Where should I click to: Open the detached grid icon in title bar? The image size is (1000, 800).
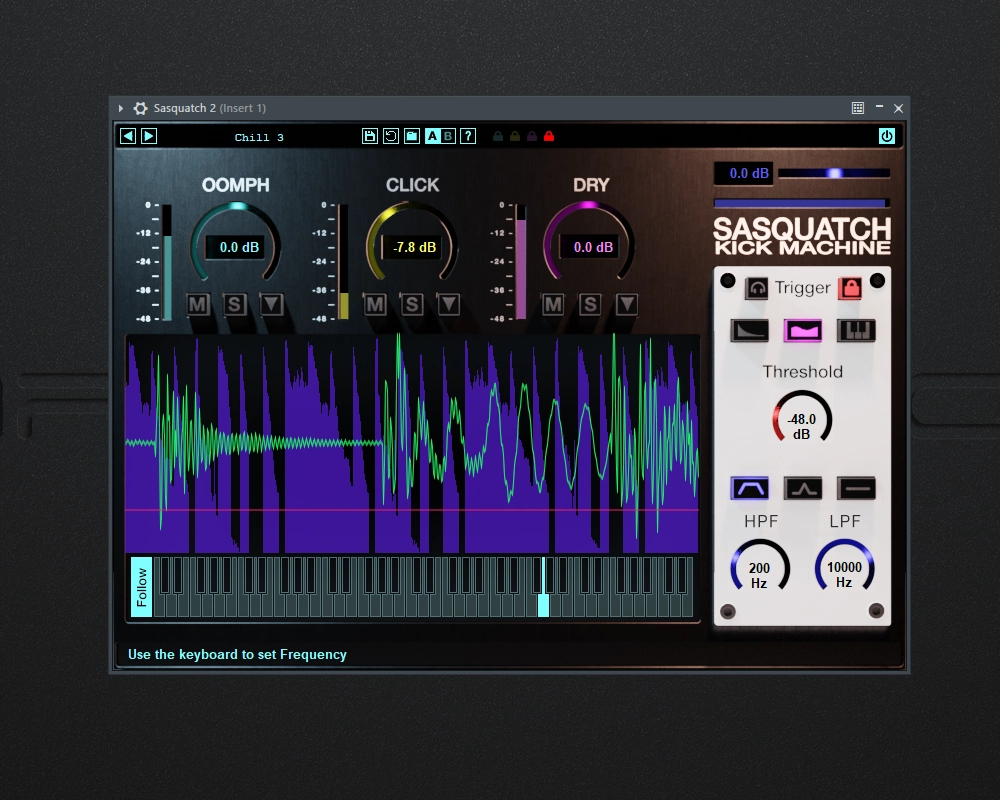tap(858, 108)
